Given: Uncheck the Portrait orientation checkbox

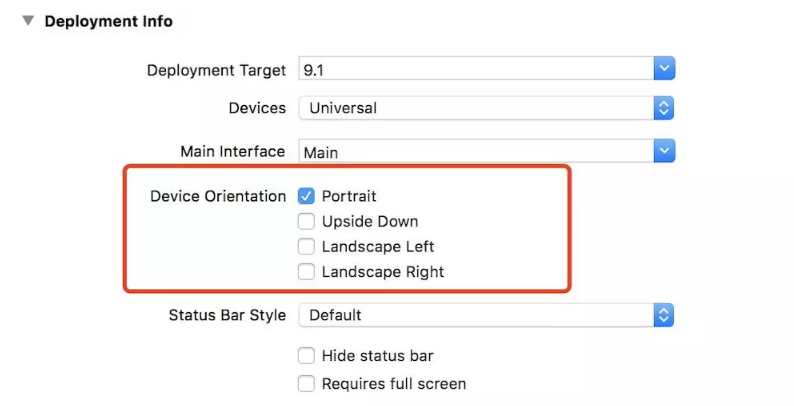Looking at the screenshot, I should 306,196.
